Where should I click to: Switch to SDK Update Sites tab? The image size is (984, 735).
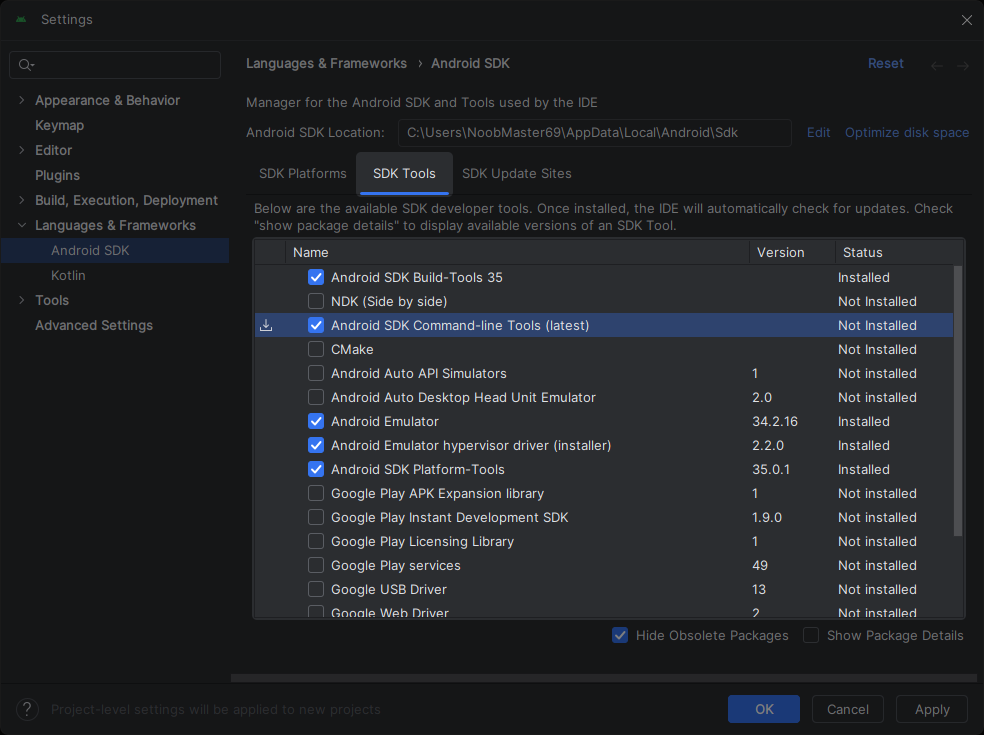pos(516,174)
